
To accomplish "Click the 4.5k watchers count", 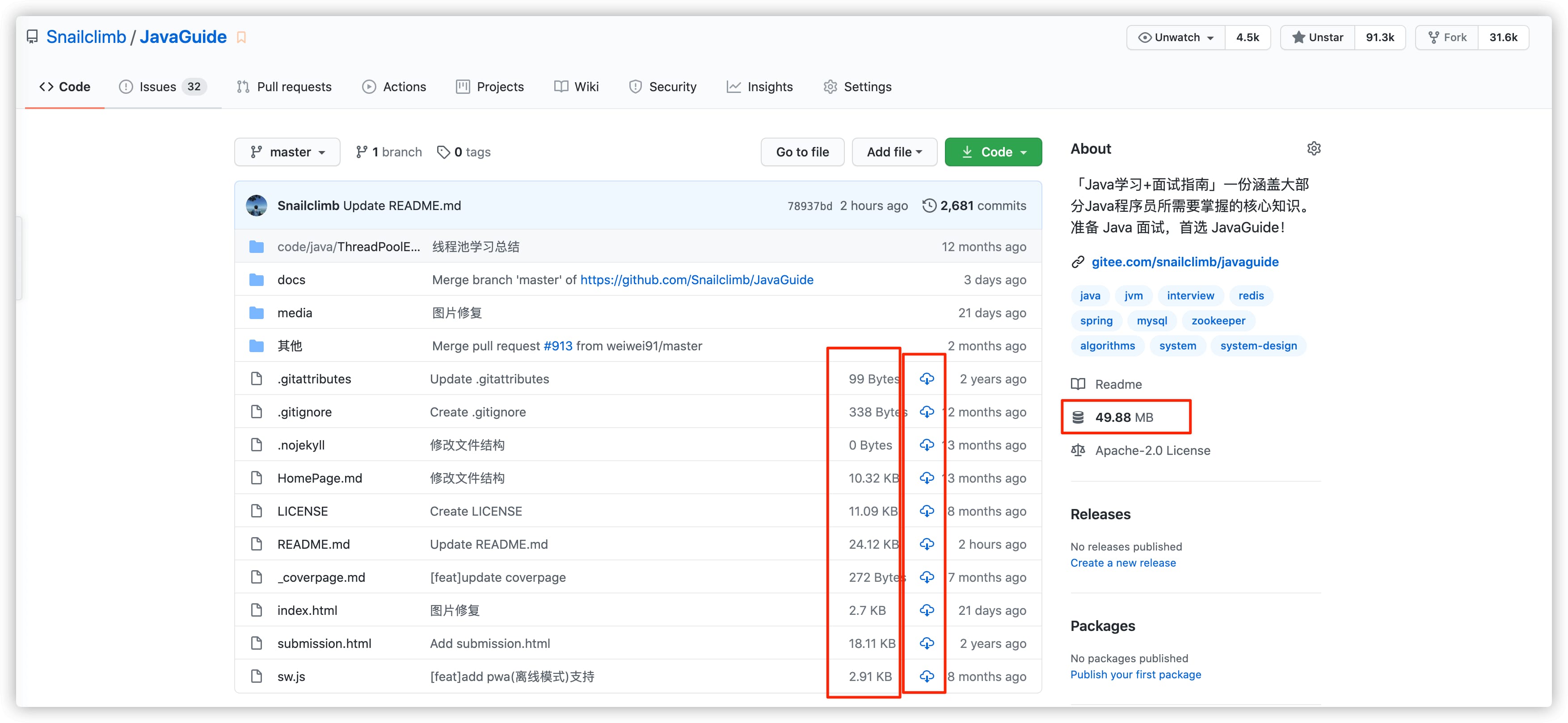I will click(x=1247, y=37).
